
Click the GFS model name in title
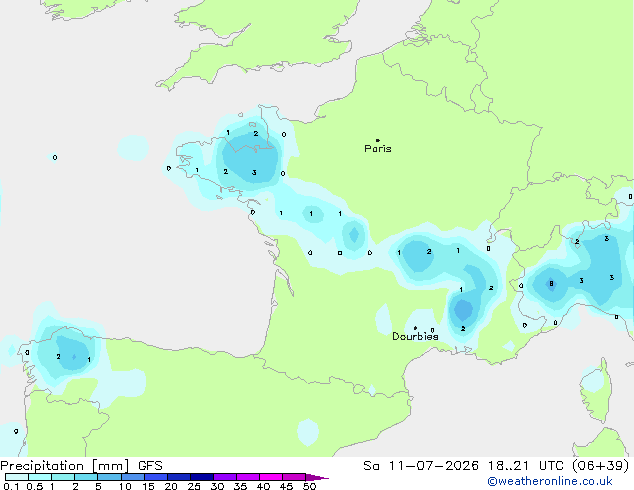[x=150, y=466]
